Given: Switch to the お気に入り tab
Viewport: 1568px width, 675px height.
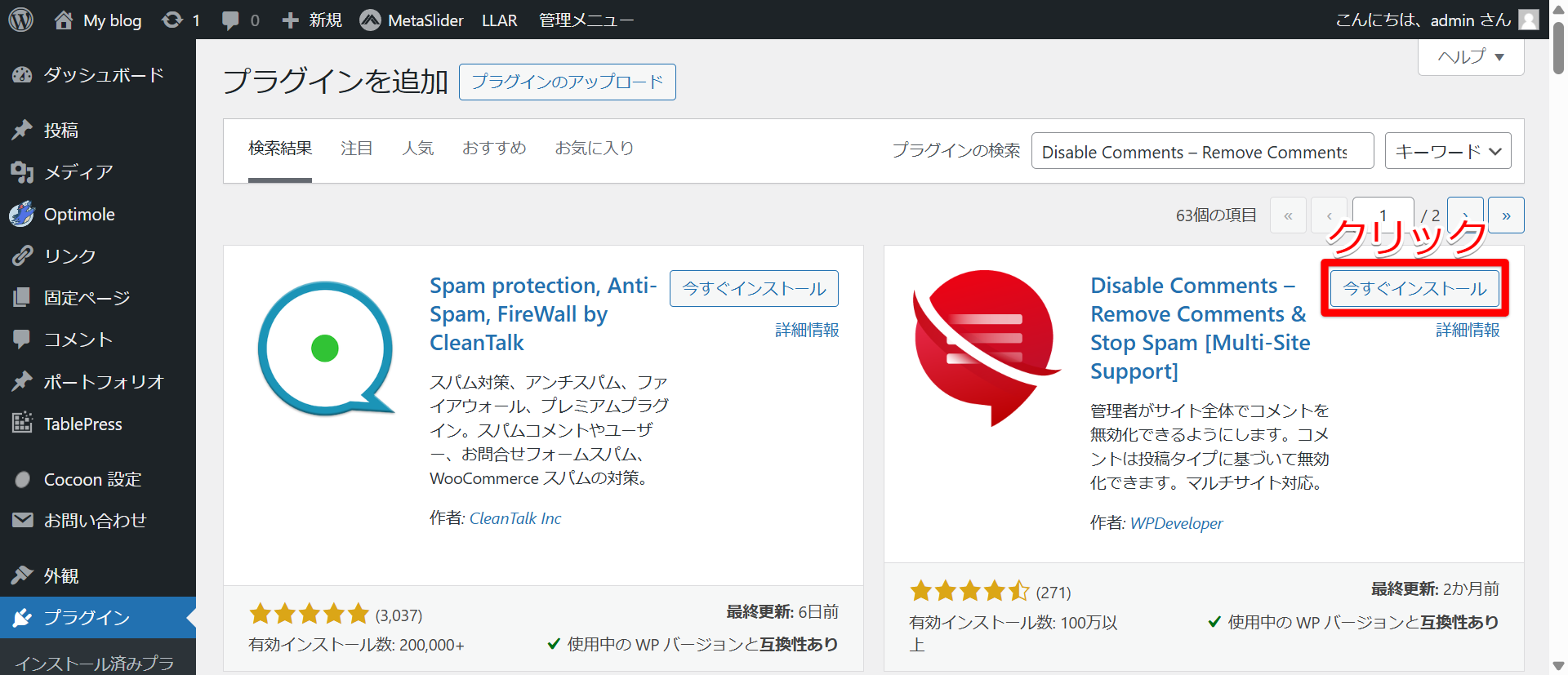Looking at the screenshot, I should pyautogui.click(x=595, y=149).
